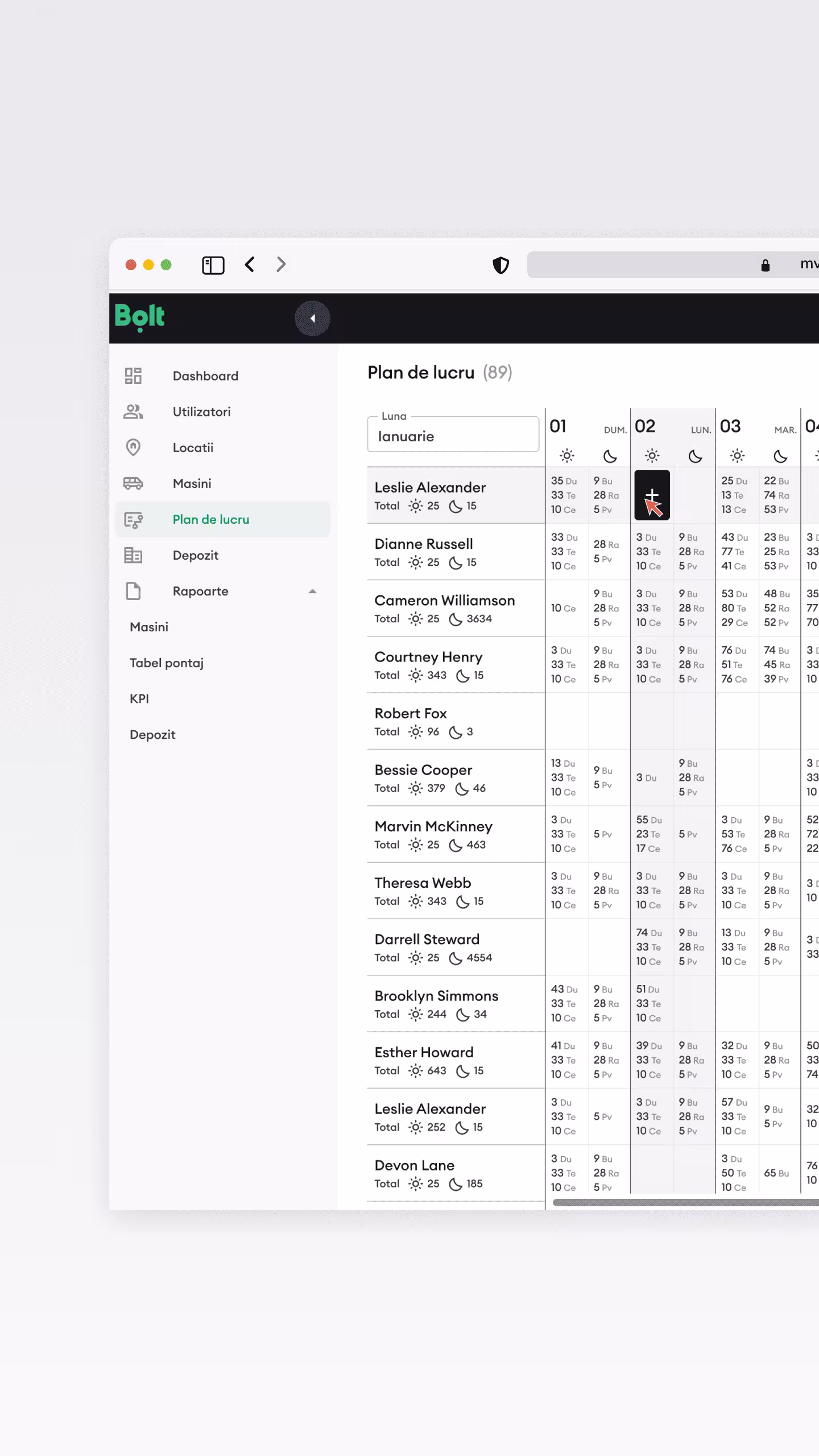Viewport: 819px width, 1456px height.
Task: Click the plus add-shift cell for Leslie Alexander
Action: pyautogui.click(x=652, y=495)
